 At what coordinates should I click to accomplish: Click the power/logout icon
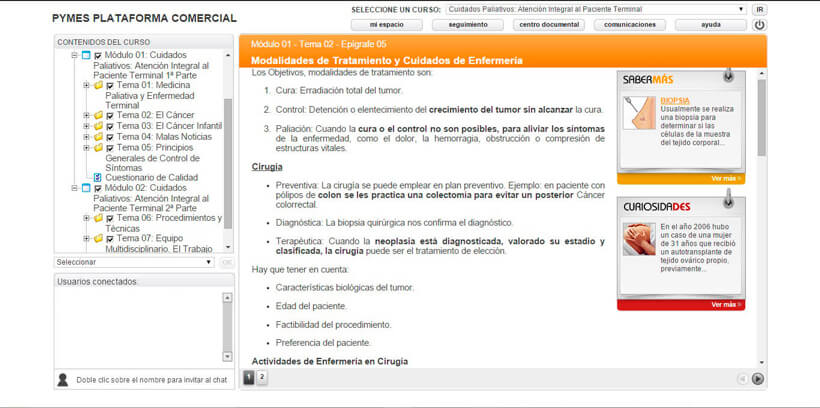759,25
